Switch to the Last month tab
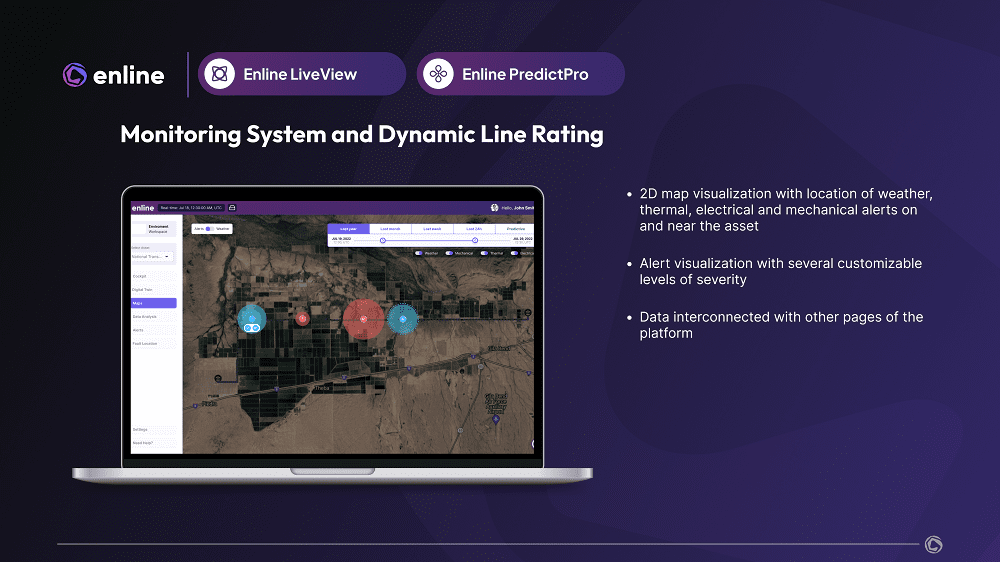Image resolution: width=1000 pixels, height=562 pixels. tap(390, 228)
